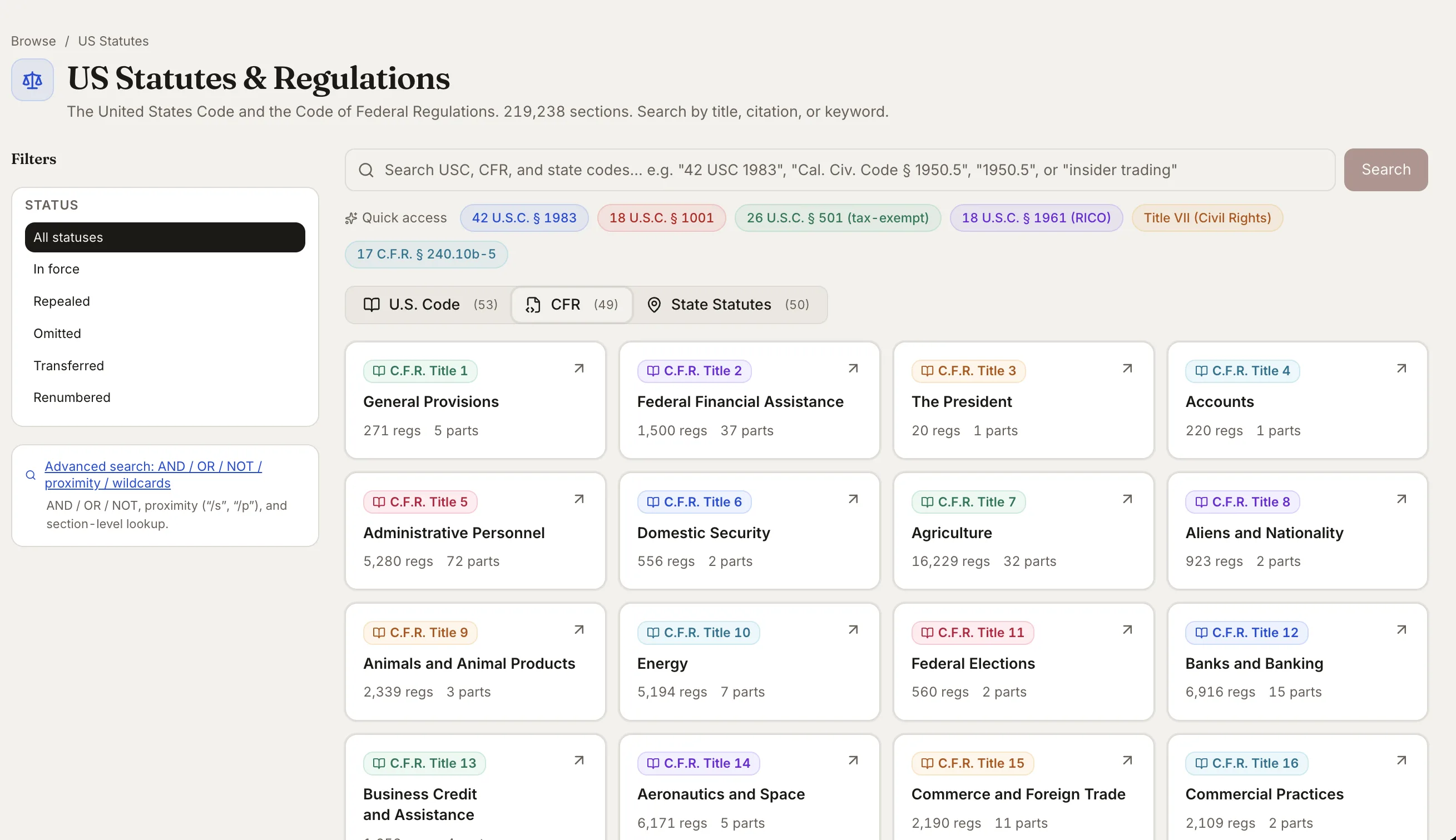Open the 42 U.S.C. § 1983 quick access chip
Screen dimensions: 1456x840
[x=524, y=218]
